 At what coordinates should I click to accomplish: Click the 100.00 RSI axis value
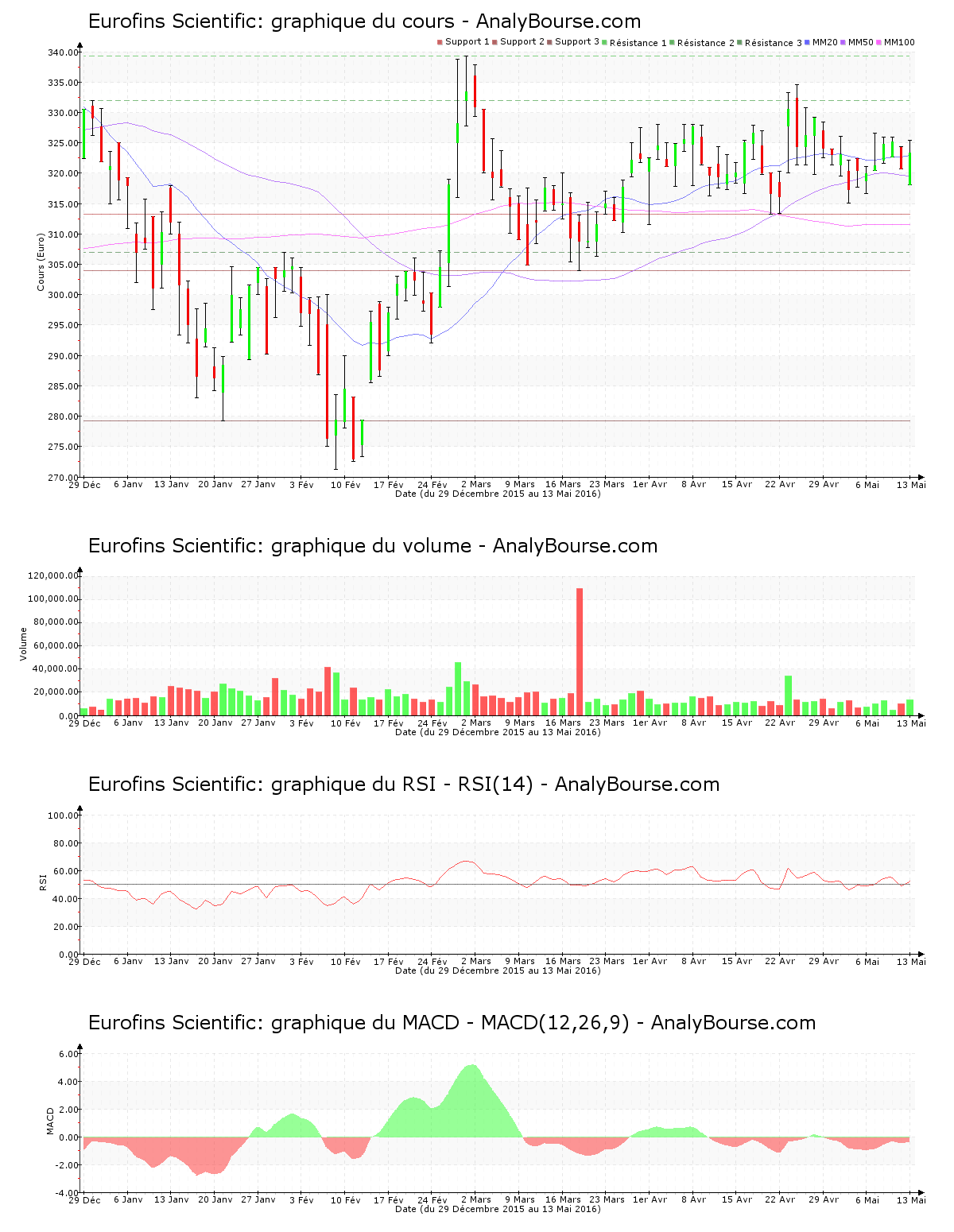tap(63, 816)
